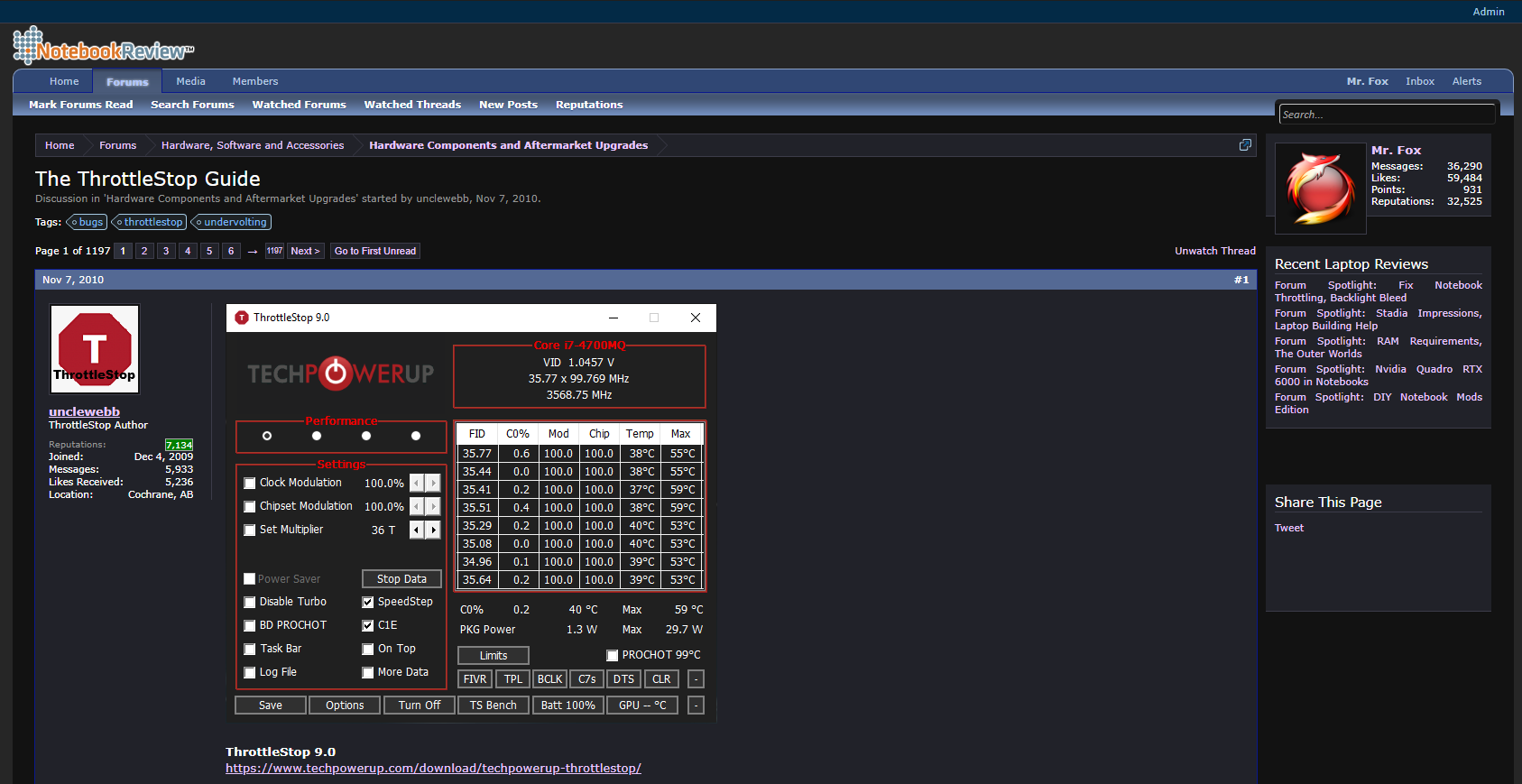
Task: Select the fourth Performance profile radio button
Action: coord(416,436)
